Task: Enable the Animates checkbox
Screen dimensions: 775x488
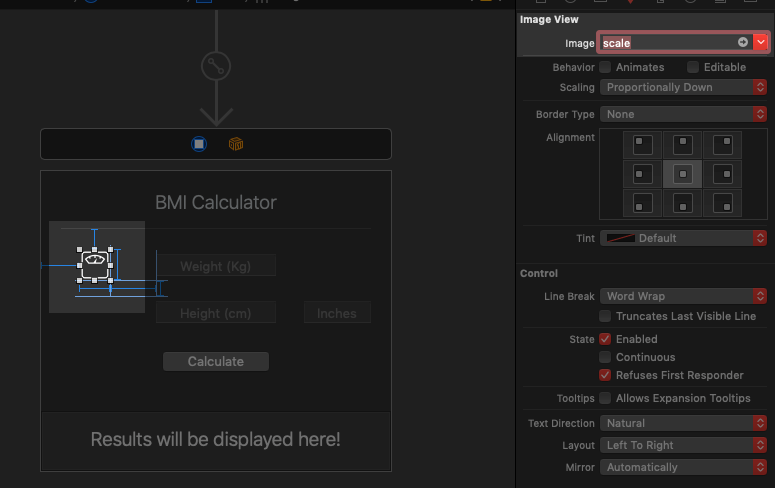Action: (x=606, y=67)
